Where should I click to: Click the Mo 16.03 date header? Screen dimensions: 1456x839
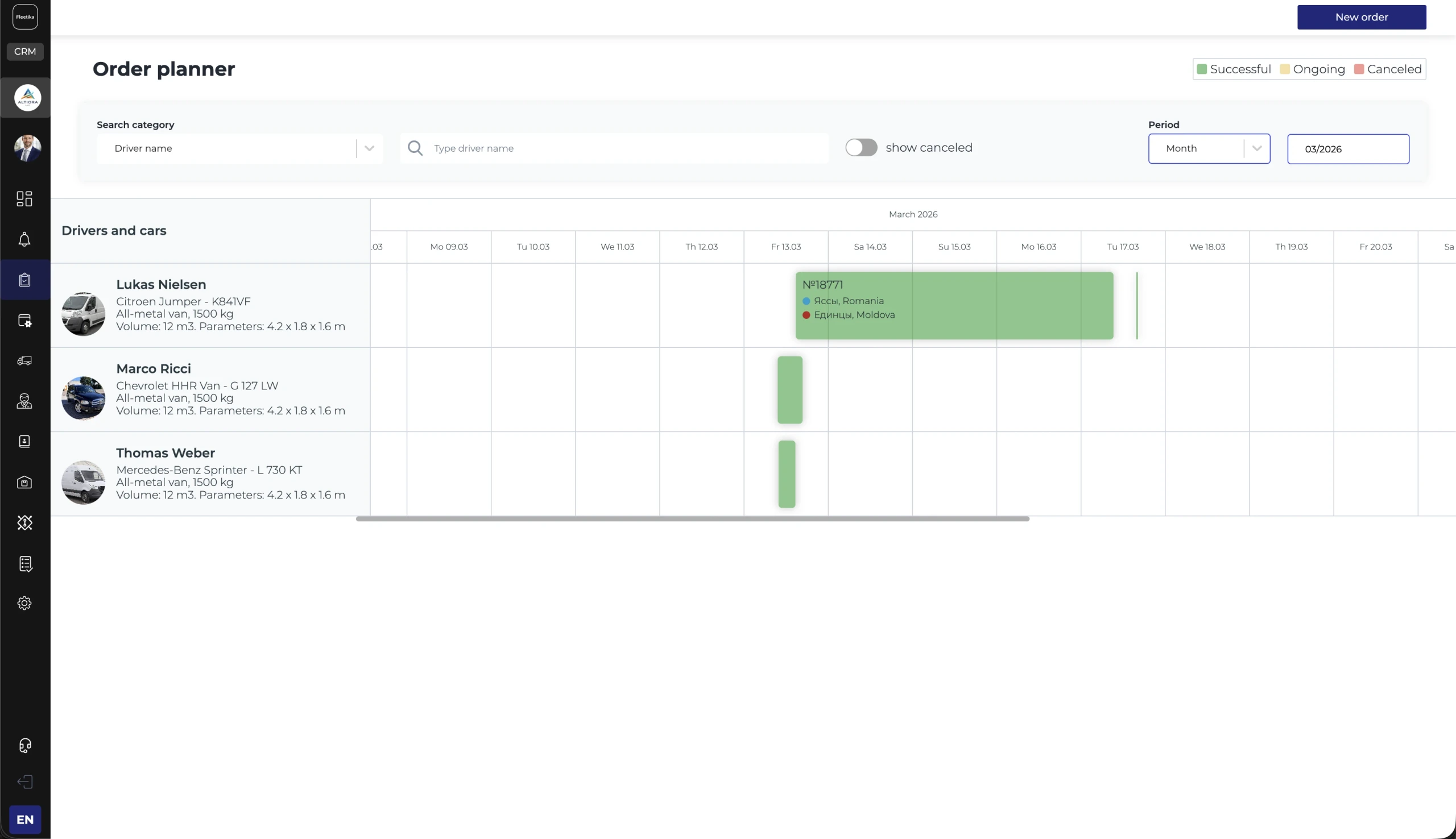pyautogui.click(x=1038, y=247)
